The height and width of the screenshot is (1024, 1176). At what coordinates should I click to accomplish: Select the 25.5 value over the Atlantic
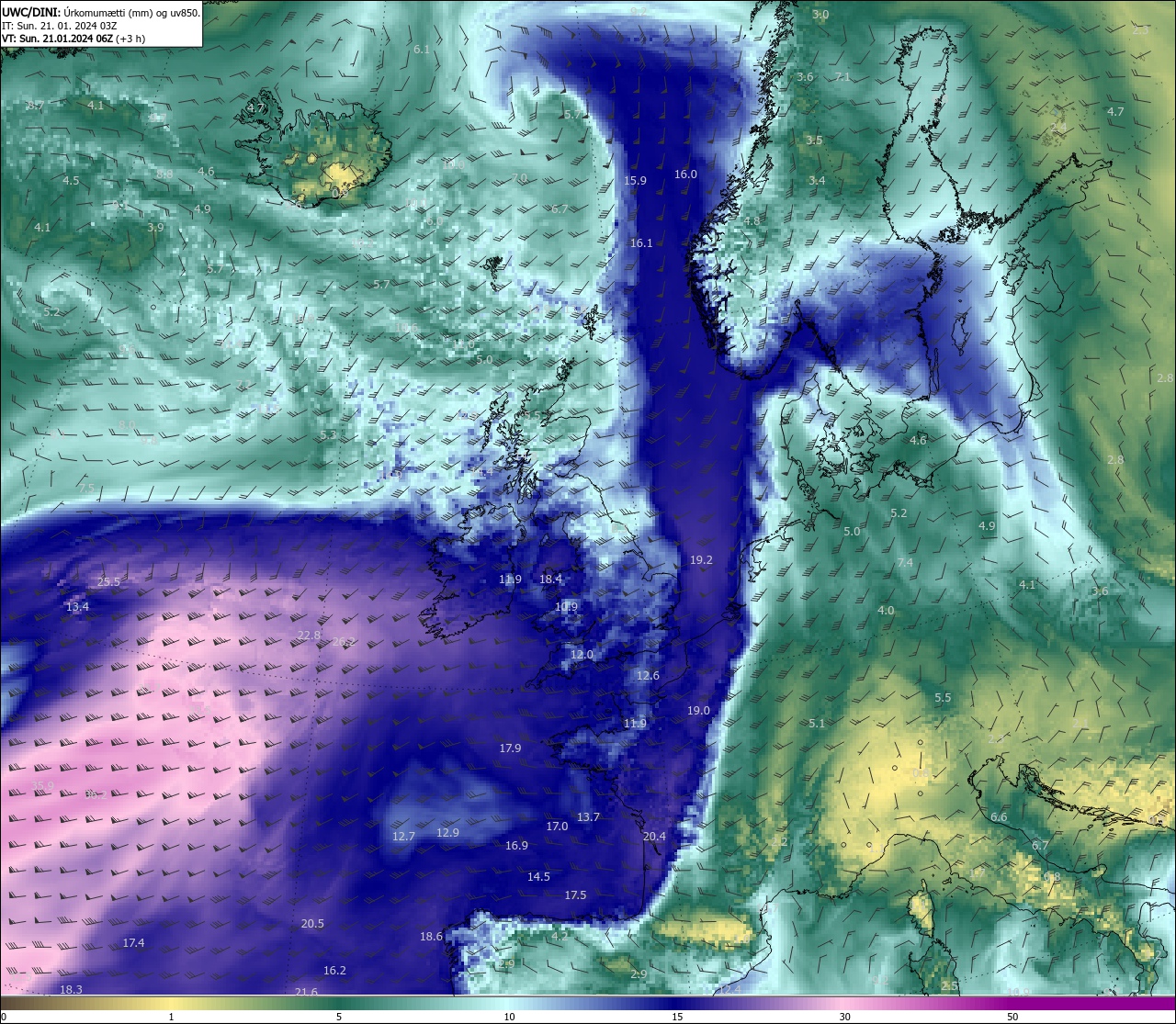(x=108, y=581)
